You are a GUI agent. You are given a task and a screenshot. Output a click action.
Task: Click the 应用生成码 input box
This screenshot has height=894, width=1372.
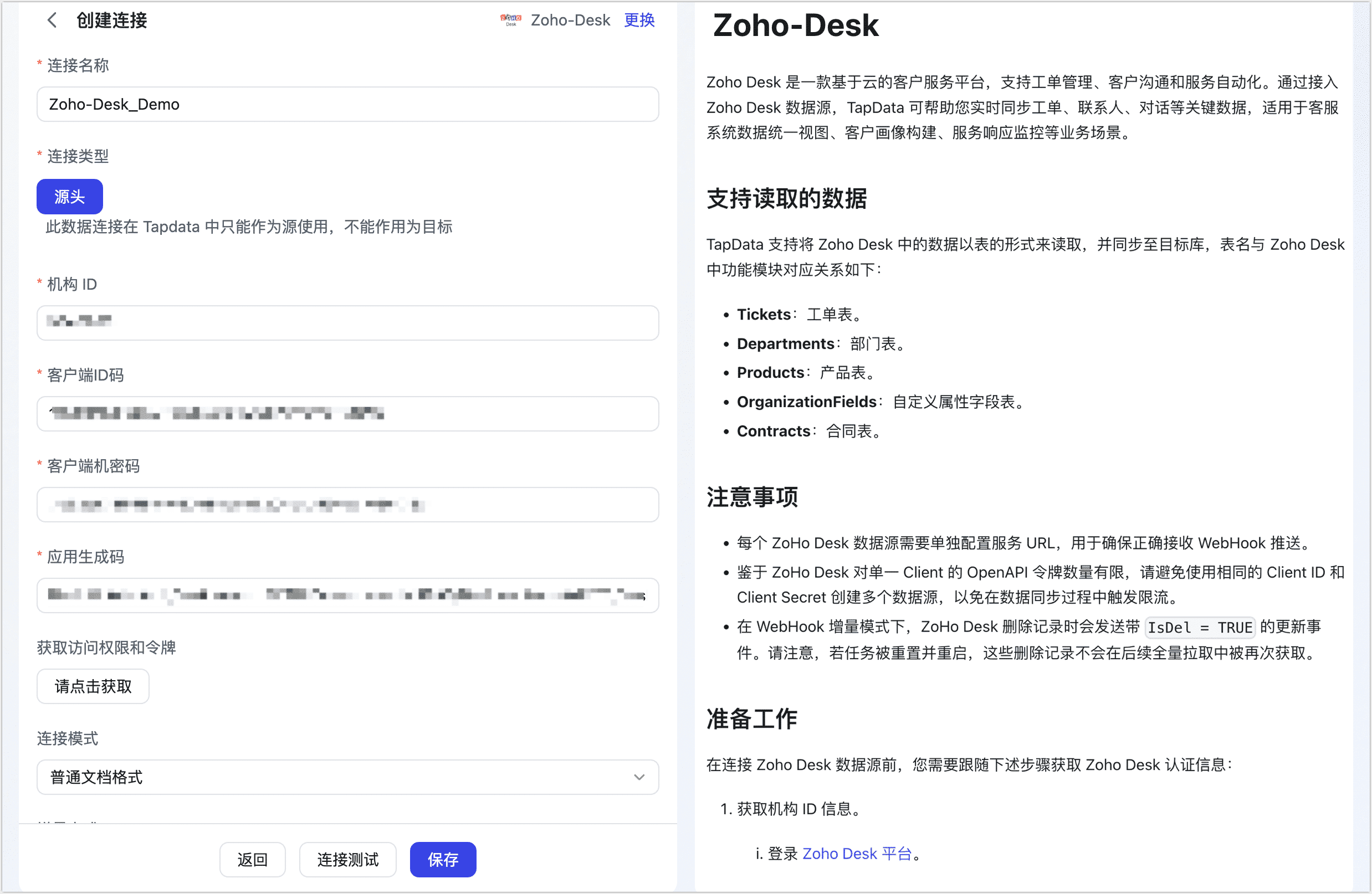point(347,595)
